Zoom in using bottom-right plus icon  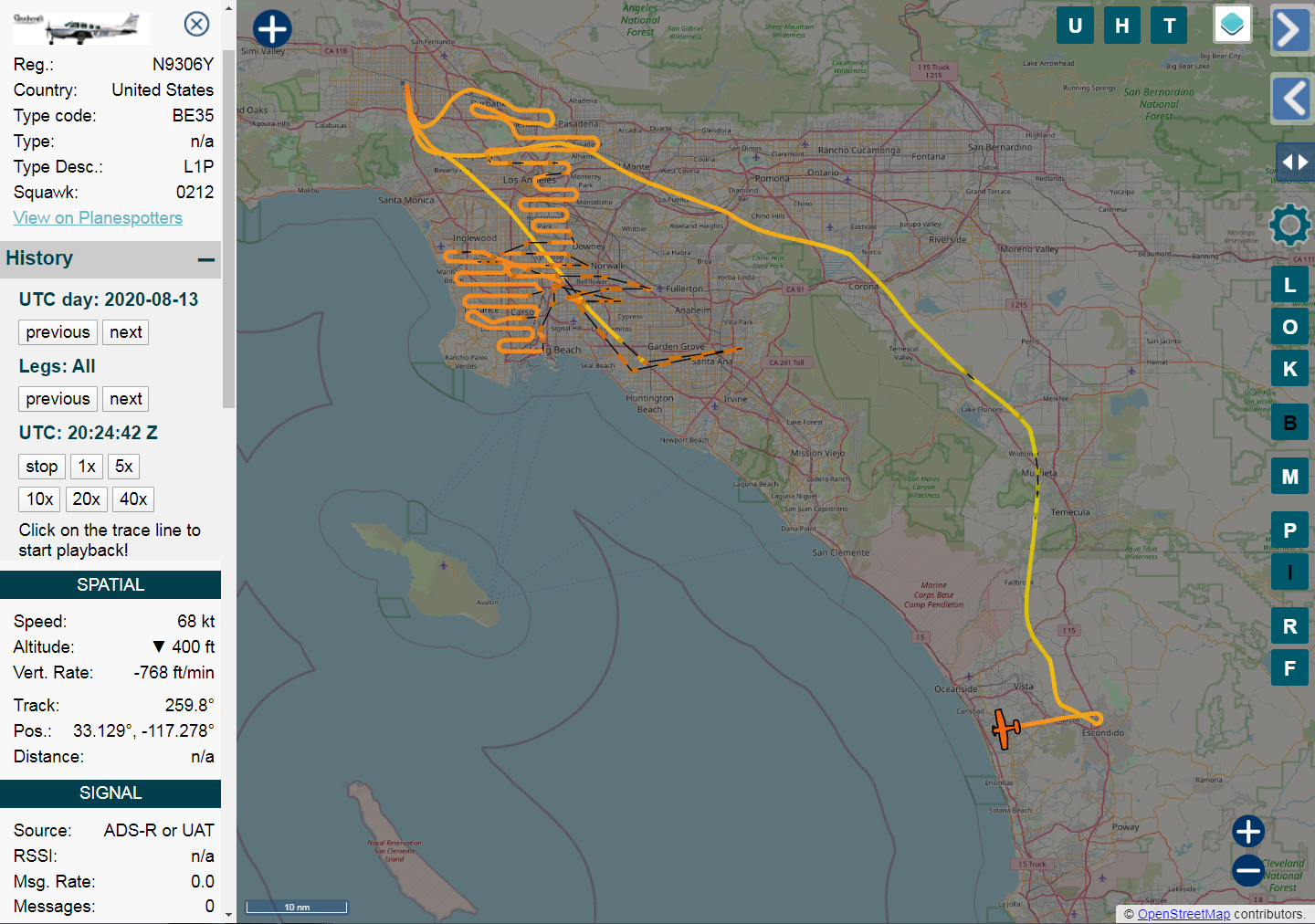point(1247,831)
